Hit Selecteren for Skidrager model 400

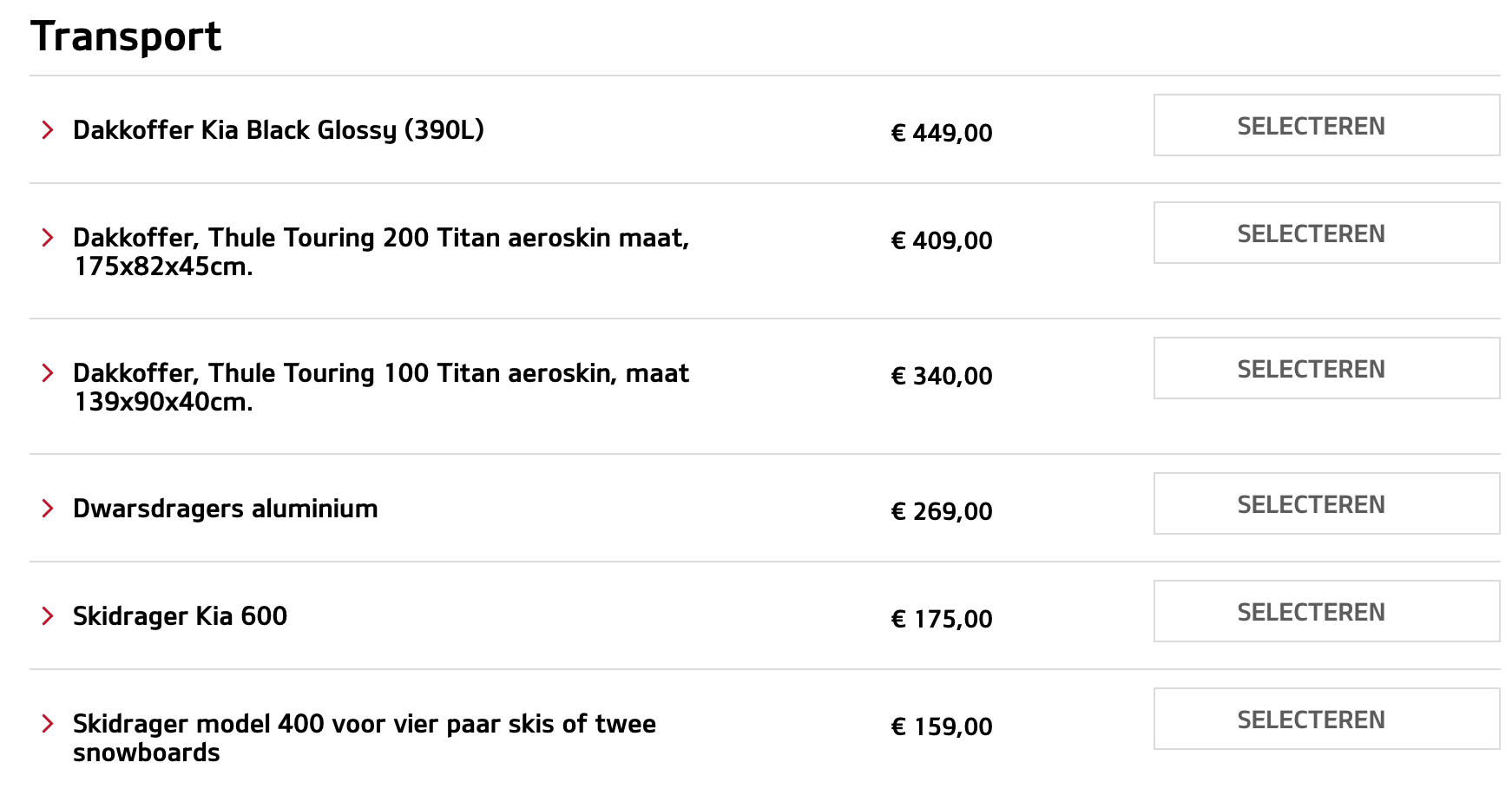click(x=1325, y=720)
